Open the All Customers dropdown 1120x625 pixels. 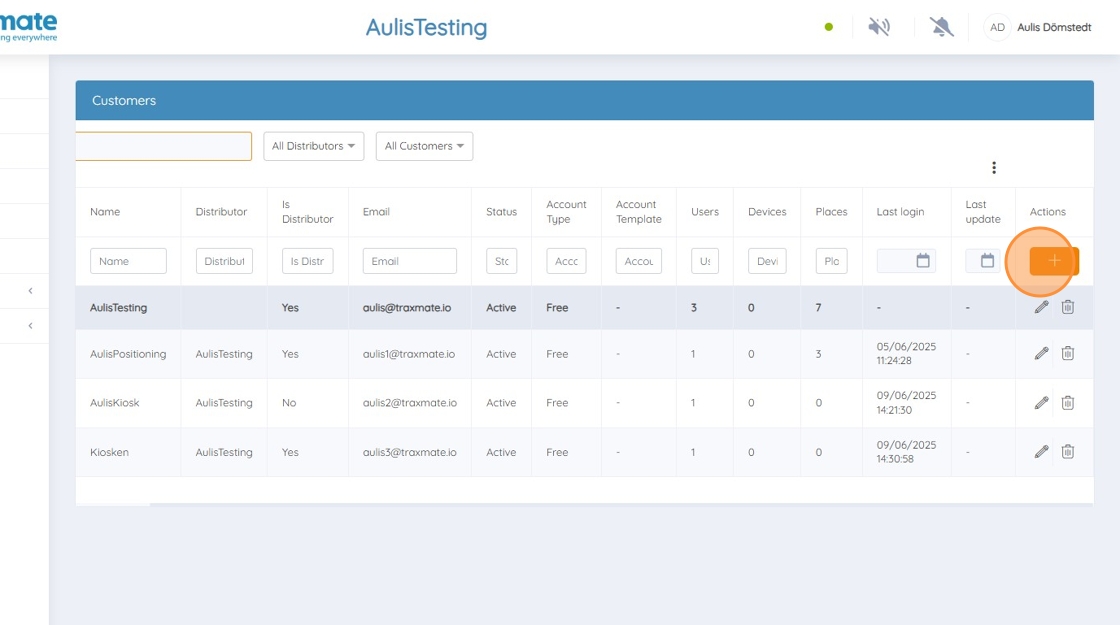pos(424,146)
